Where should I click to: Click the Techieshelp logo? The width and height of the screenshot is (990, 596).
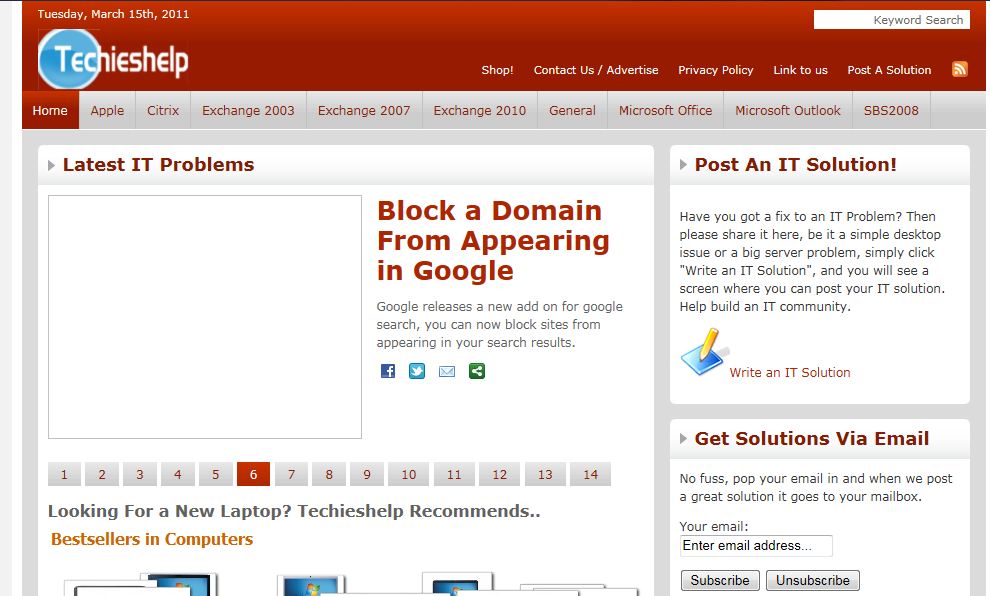pos(114,59)
